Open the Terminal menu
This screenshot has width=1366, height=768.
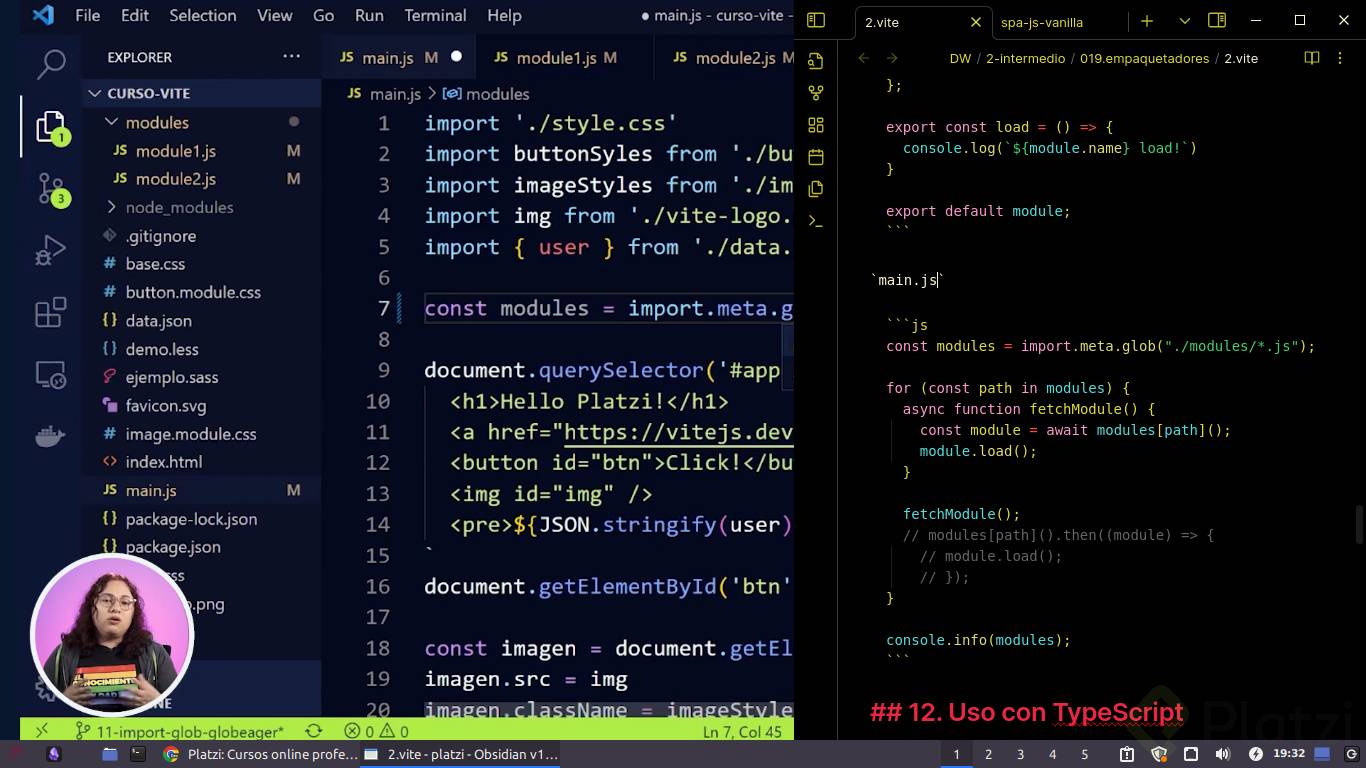click(435, 15)
